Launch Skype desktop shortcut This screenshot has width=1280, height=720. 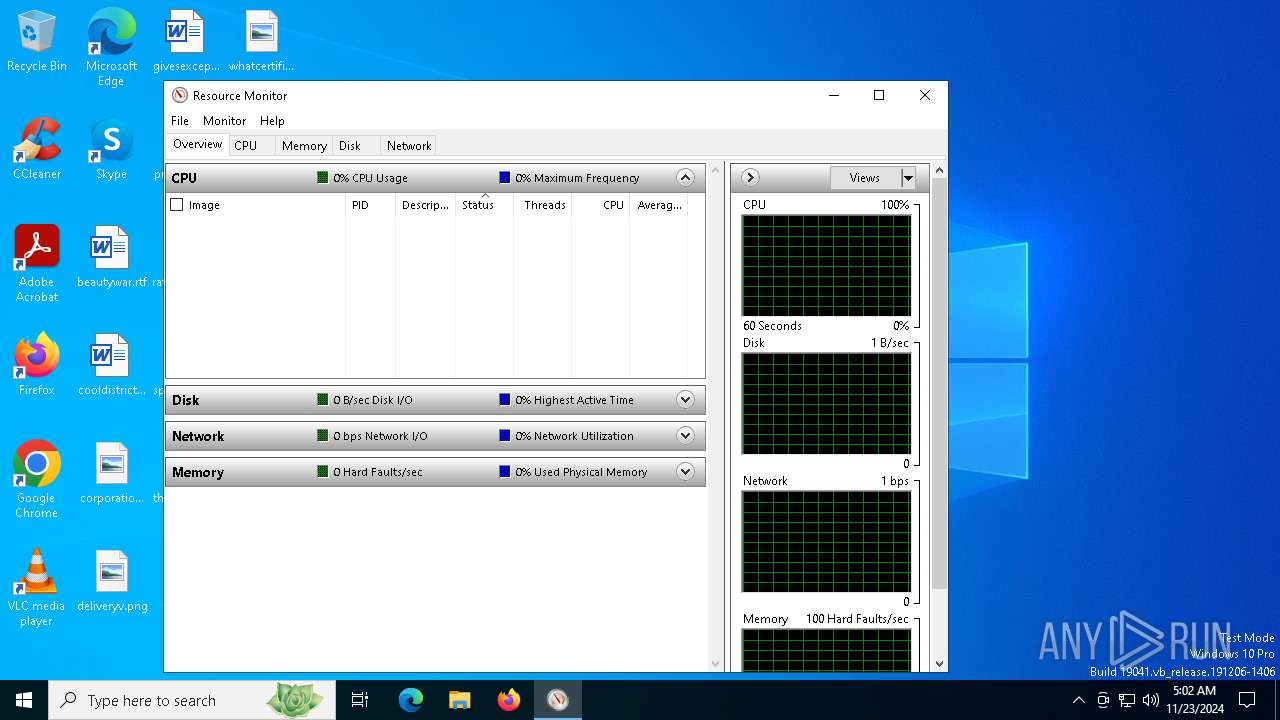(x=111, y=149)
